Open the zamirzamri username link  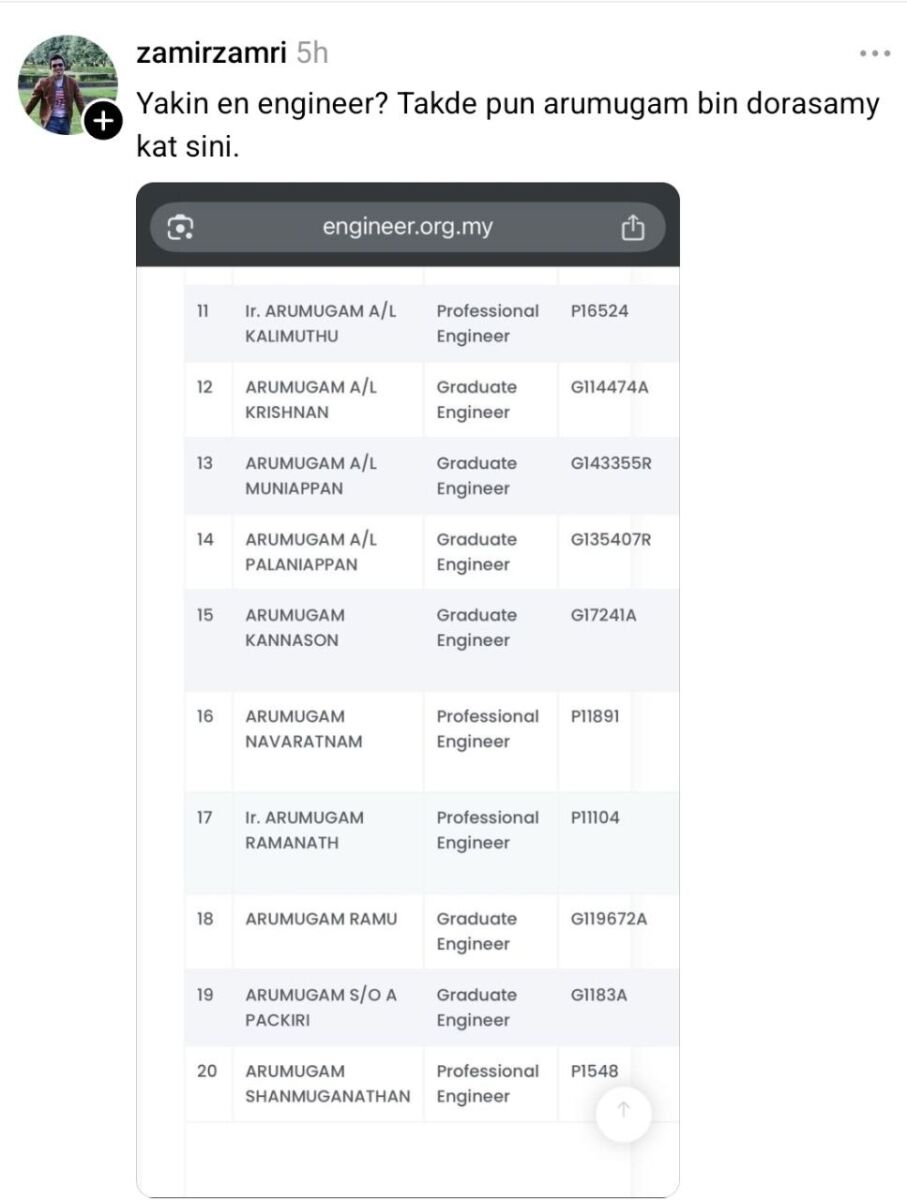(212, 53)
